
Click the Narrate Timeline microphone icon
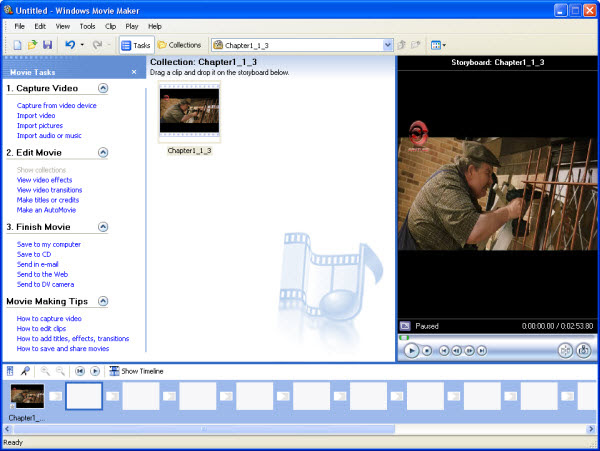click(x=25, y=371)
